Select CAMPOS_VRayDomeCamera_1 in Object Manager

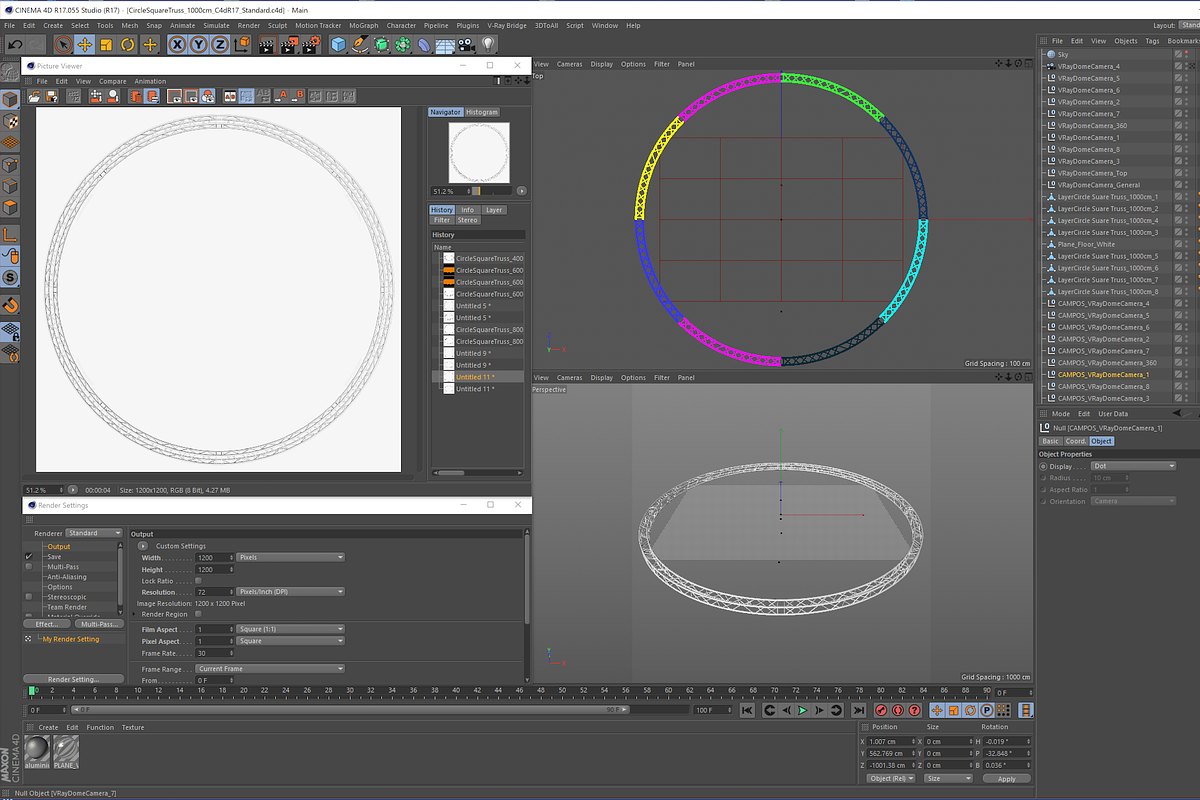[x=1103, y=374]
